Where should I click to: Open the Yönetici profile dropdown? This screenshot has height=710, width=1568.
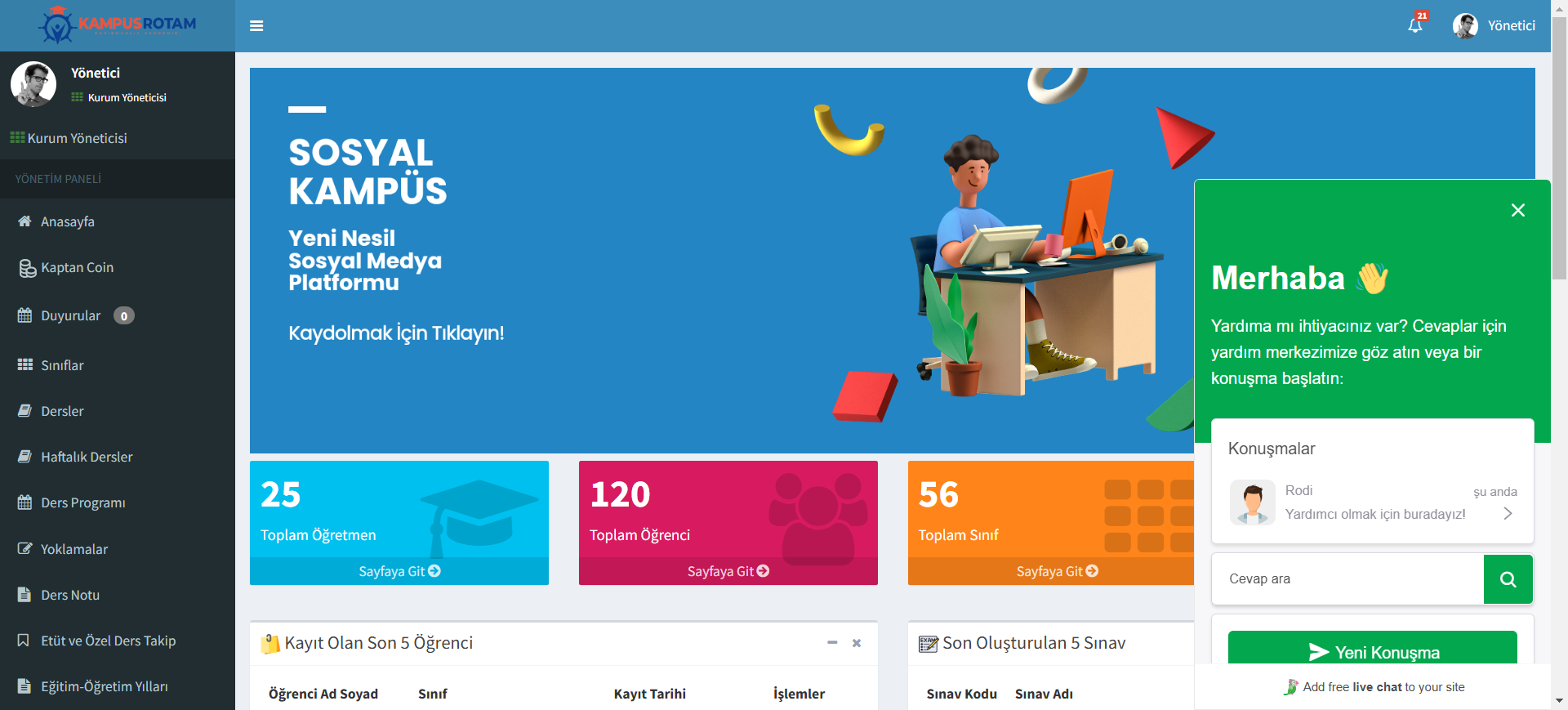point(1494,26)
